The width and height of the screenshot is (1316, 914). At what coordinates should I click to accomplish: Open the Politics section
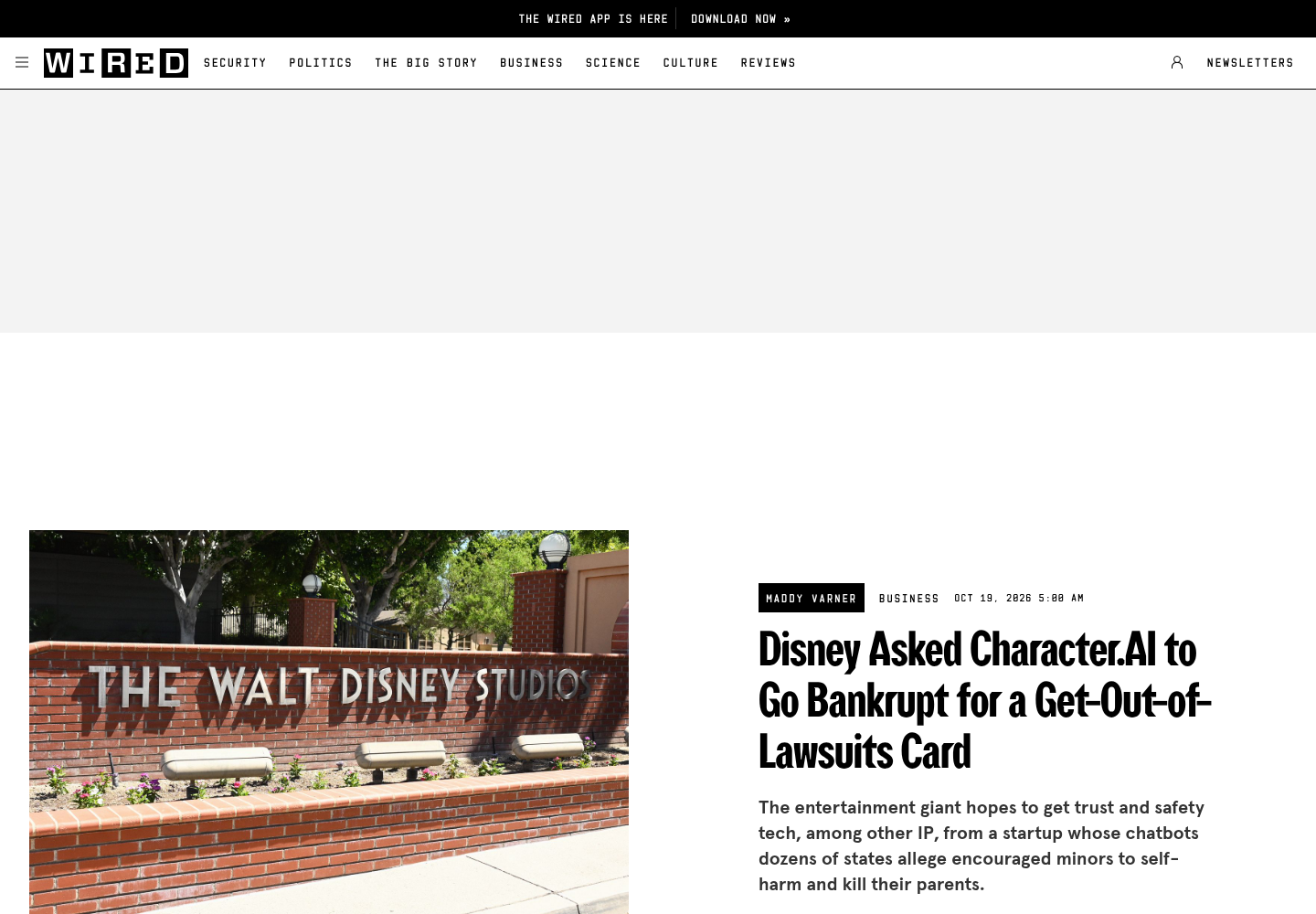pos(321,63)
